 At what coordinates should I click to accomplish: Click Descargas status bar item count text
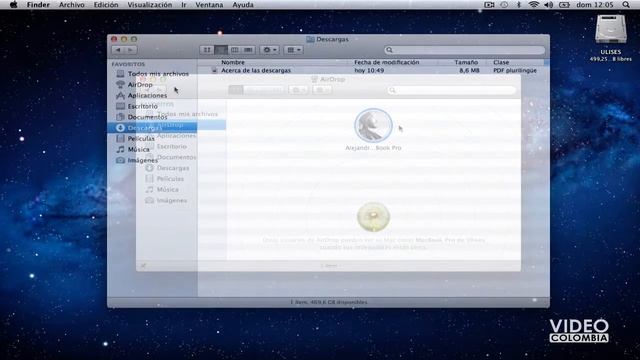point(329,302)
